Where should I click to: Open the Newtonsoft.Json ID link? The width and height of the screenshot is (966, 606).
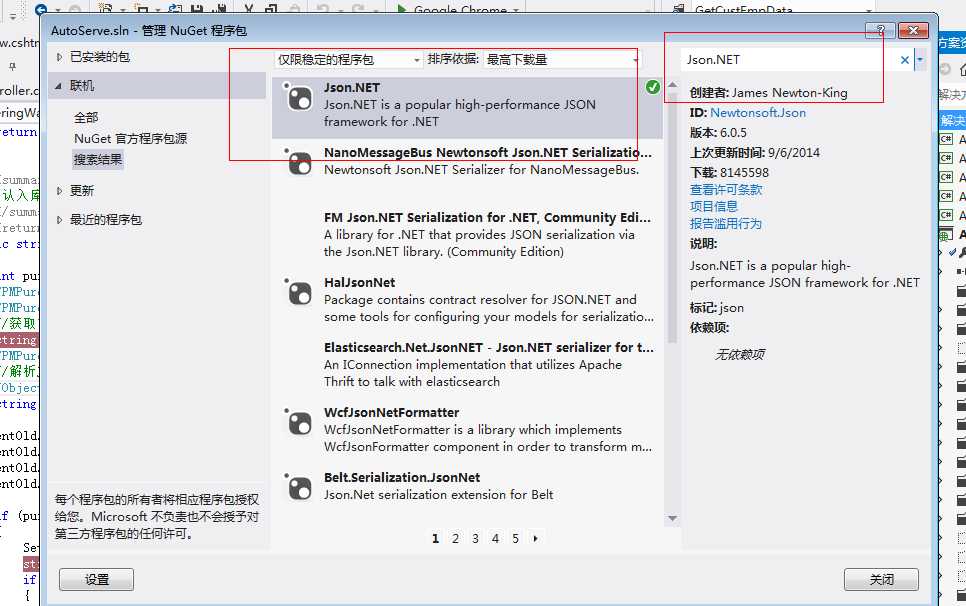coord(758,113)
